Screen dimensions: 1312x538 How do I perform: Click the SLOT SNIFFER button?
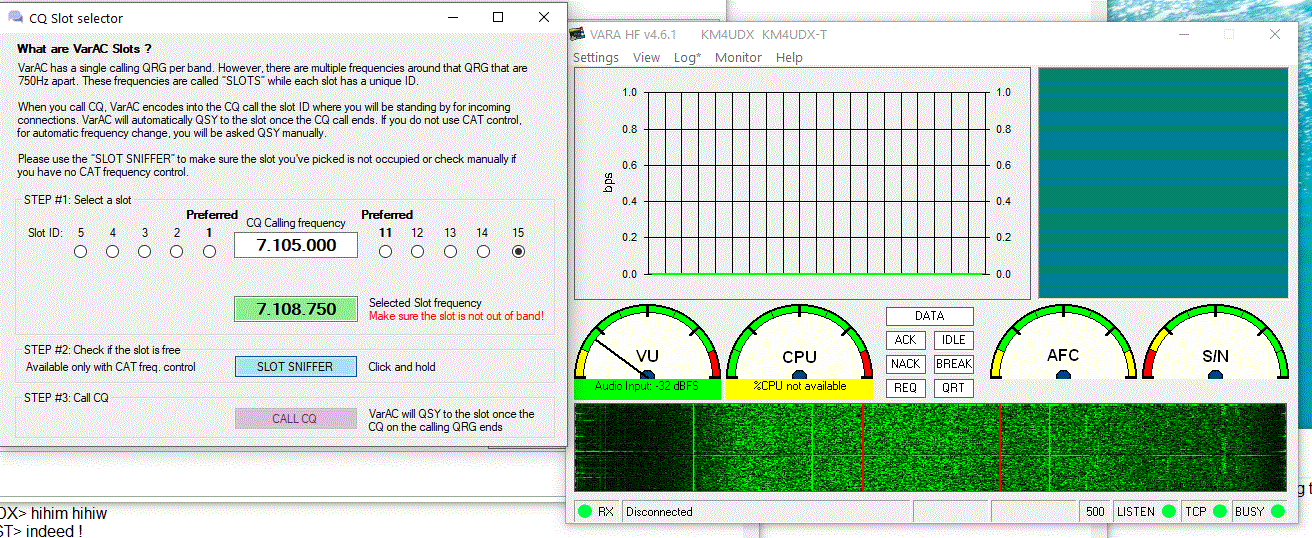pos(295,367)
